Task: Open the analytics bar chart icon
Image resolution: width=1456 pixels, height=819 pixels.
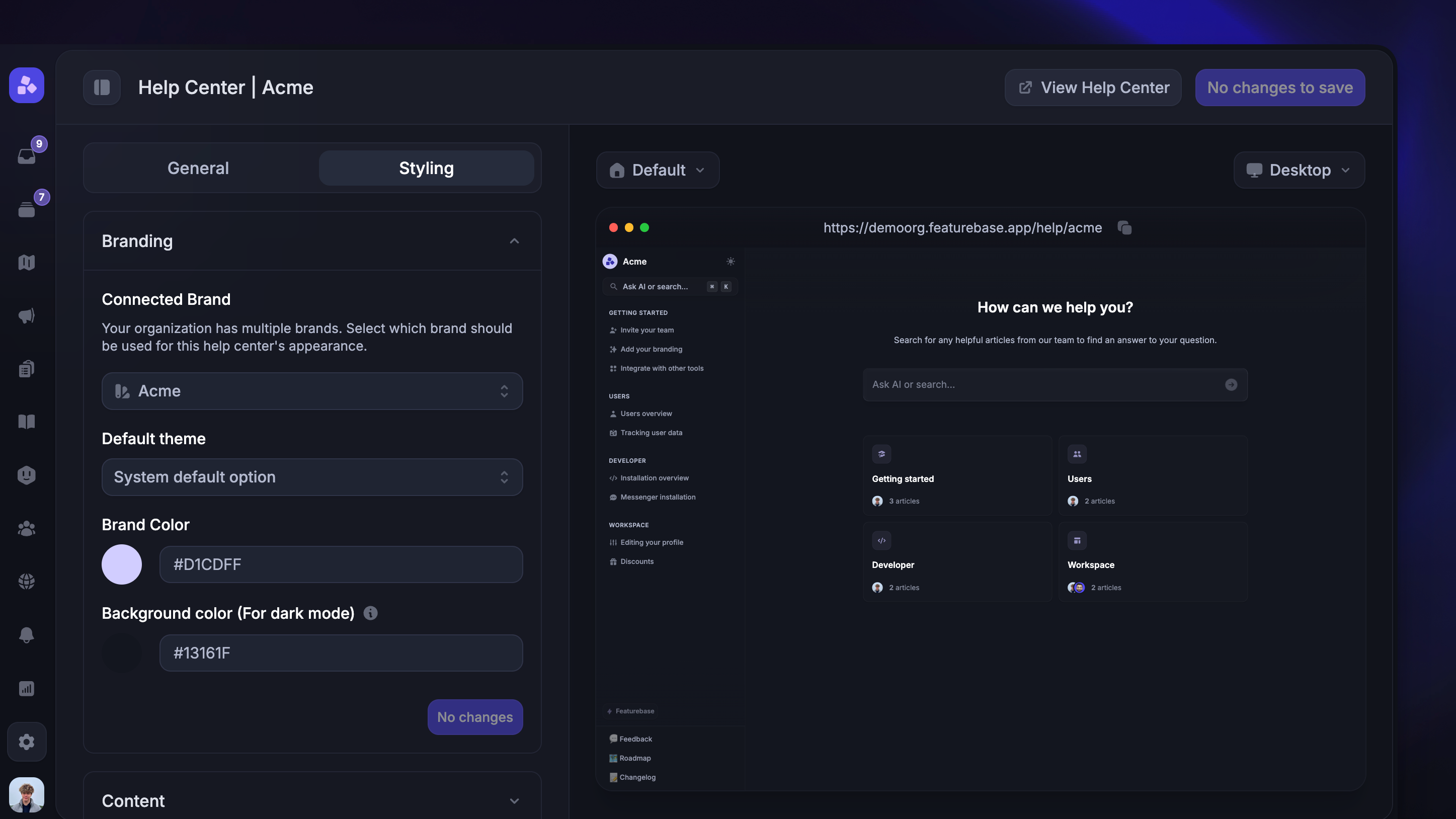Action: pyautogui.click(x=27, y=688)
